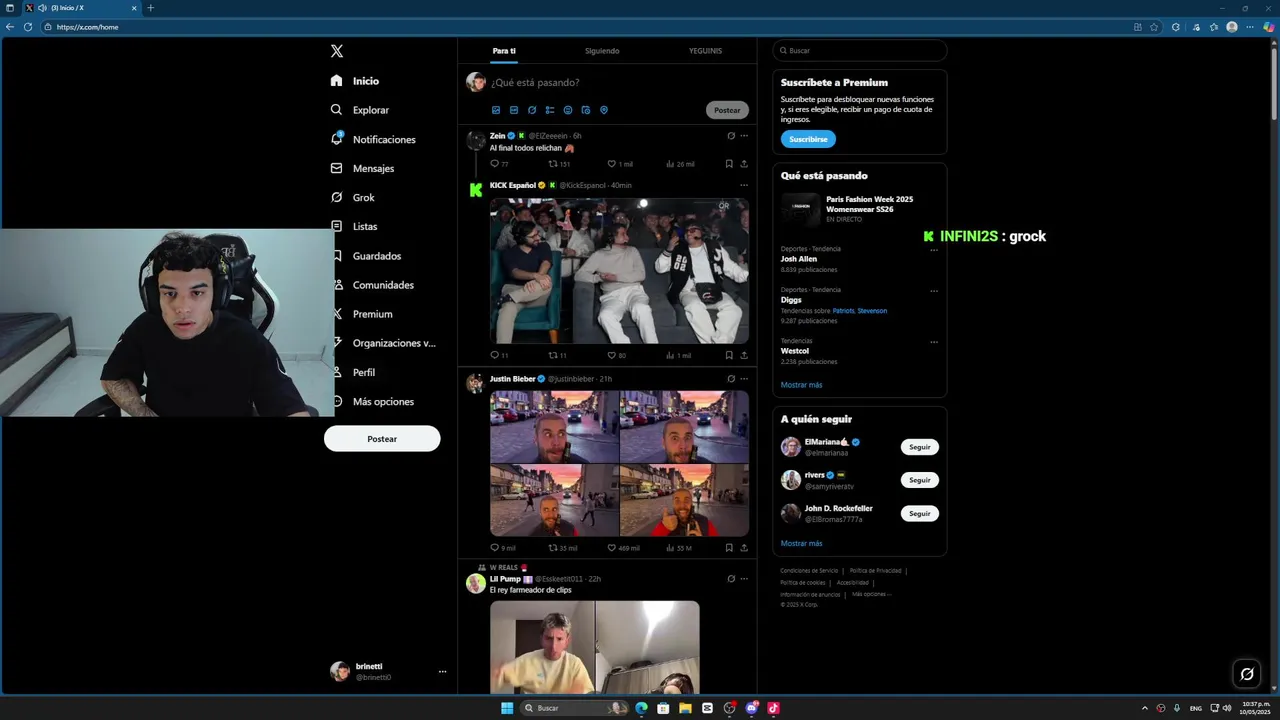Screen dimensions: 1280x720
Task: Click Grok explain icon on Zein's post
Action: click(x=731, y=136)
